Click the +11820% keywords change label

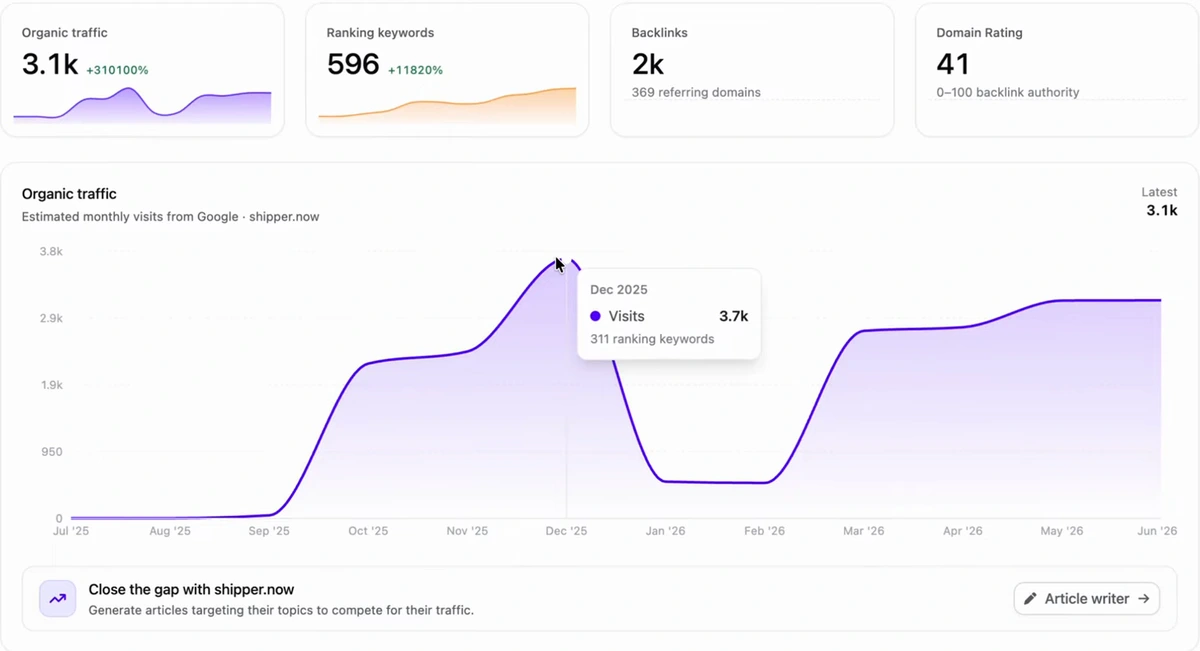click(415, 70)
